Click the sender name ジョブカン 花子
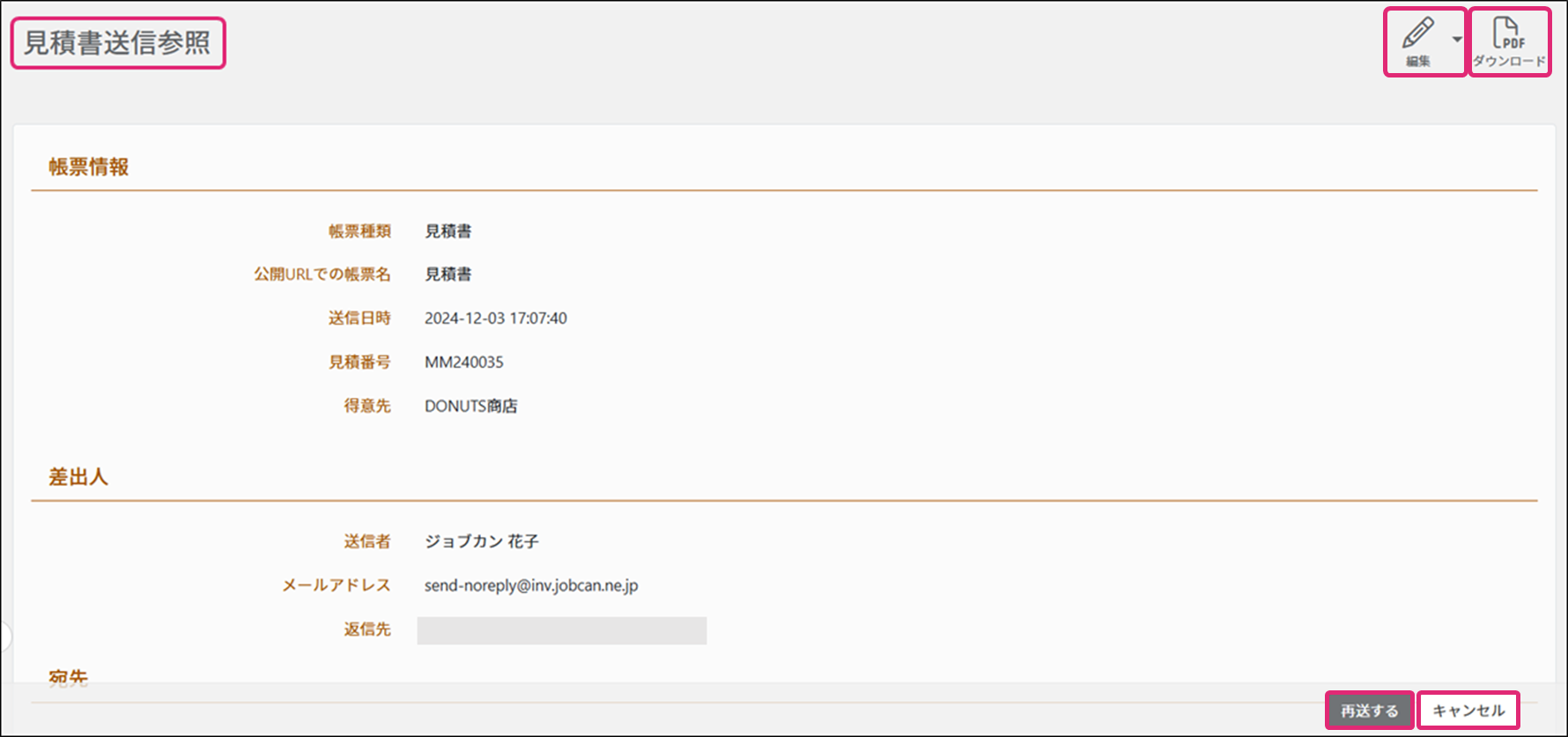This screenshot has width=1568, height=737. click(481, 542)
